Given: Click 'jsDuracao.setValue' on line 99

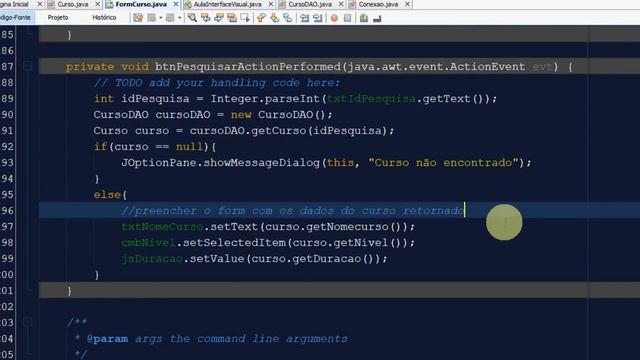Looking at the screenshot, I should 182,258.
